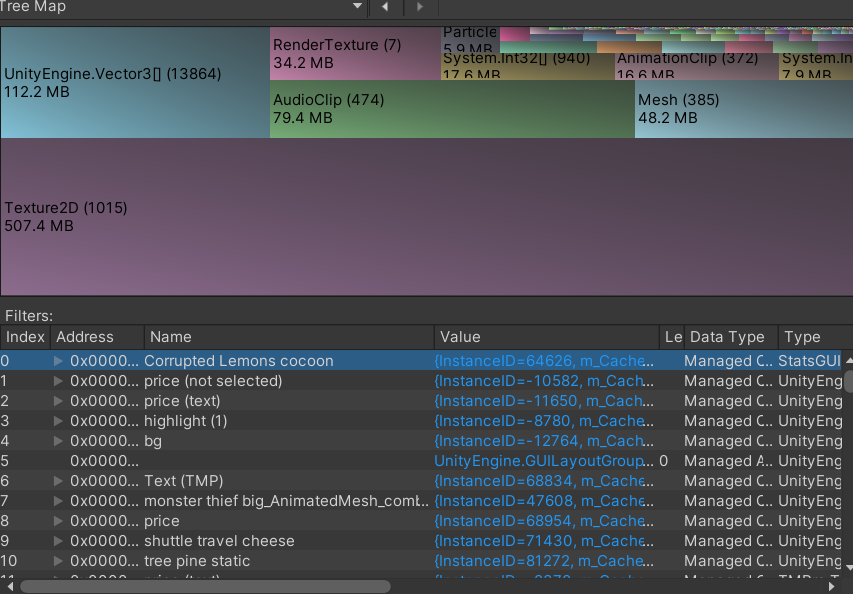Expand the tree pine static row

click(58, 561)
